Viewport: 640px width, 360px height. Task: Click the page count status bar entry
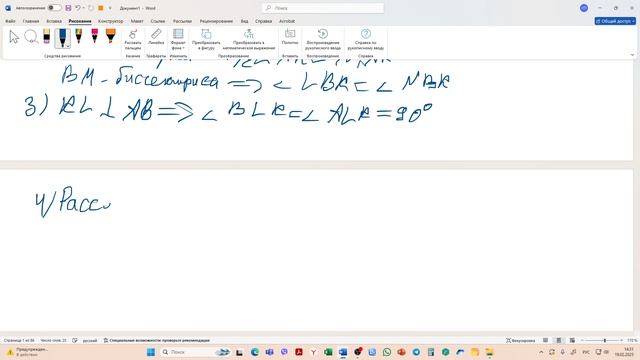tap(19, 340)
